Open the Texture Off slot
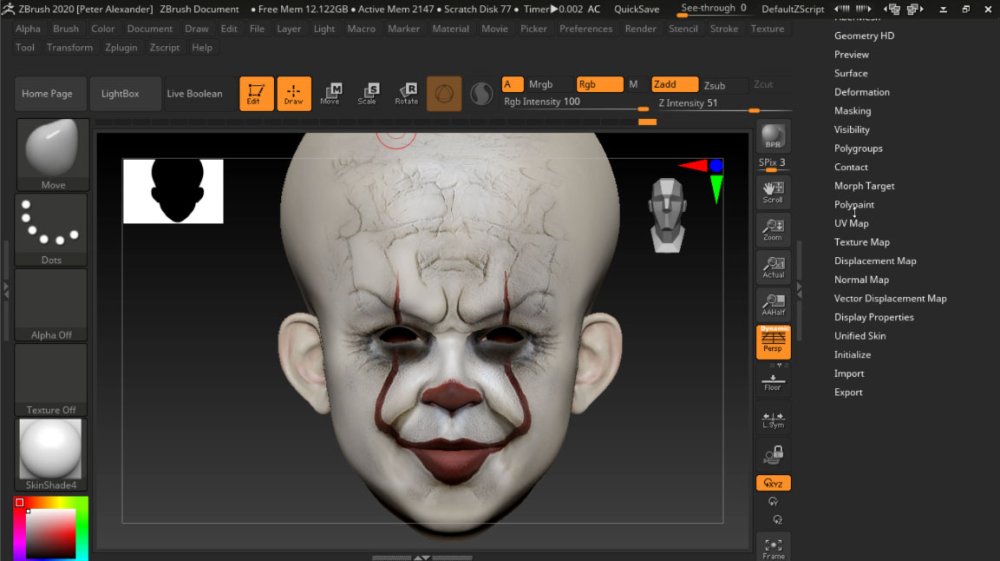This screenshot has height=561, width=1000. click(52, 380)
